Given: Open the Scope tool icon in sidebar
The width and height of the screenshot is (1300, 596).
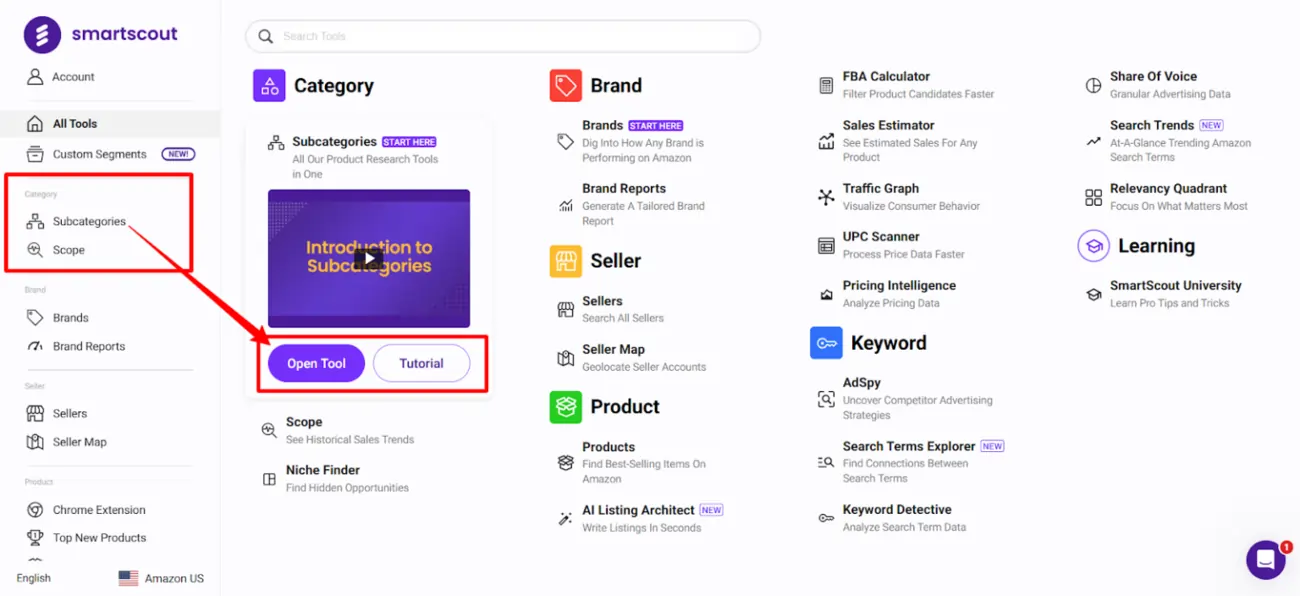Looking at the screenshot, I should point(33,249).
